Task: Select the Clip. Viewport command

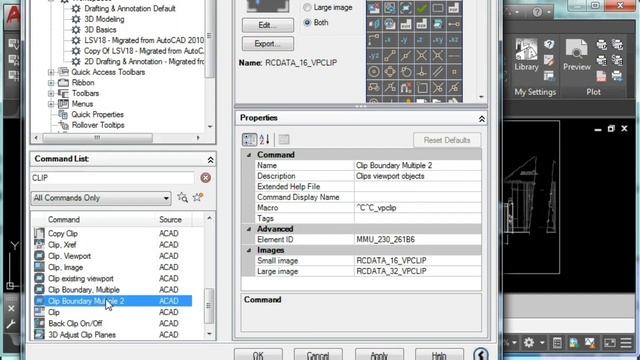Action: pyautogui.click(x=69, y=256)
